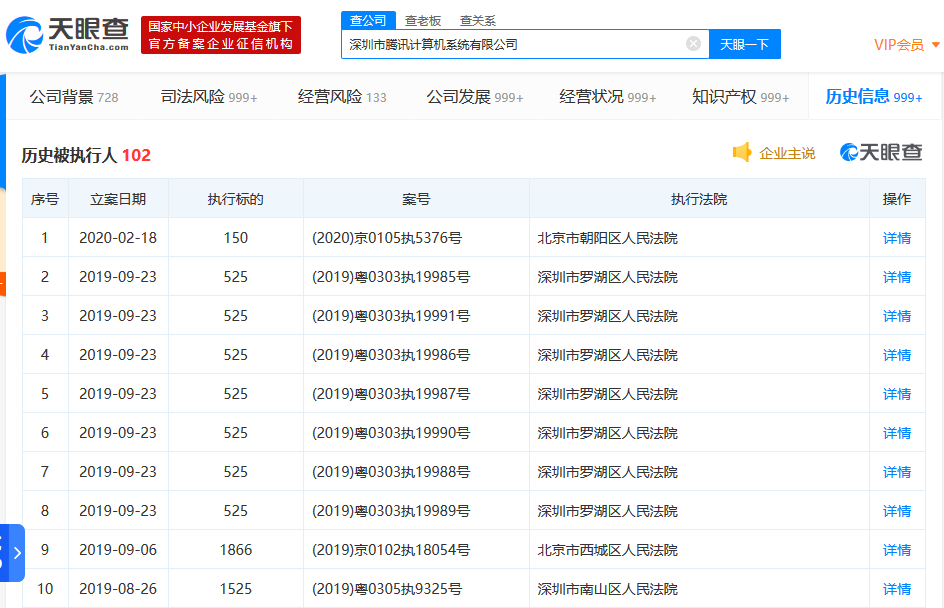Viewport: 944px width, 608px height.
Task: Open the 公司背景 728 tab
Action: (x=74, y=97)
